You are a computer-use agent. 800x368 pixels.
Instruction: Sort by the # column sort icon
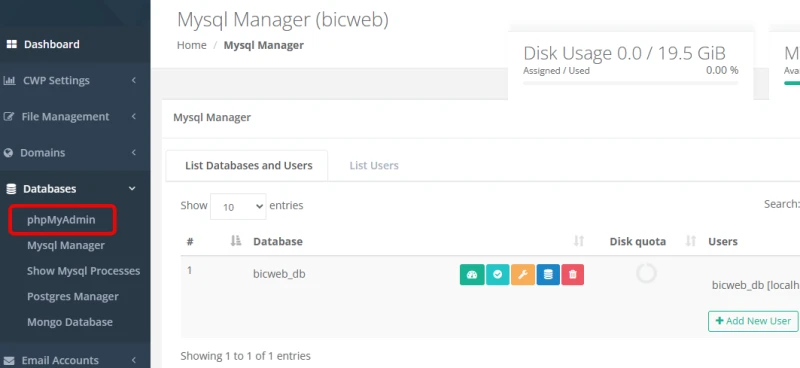coord(235,241)
